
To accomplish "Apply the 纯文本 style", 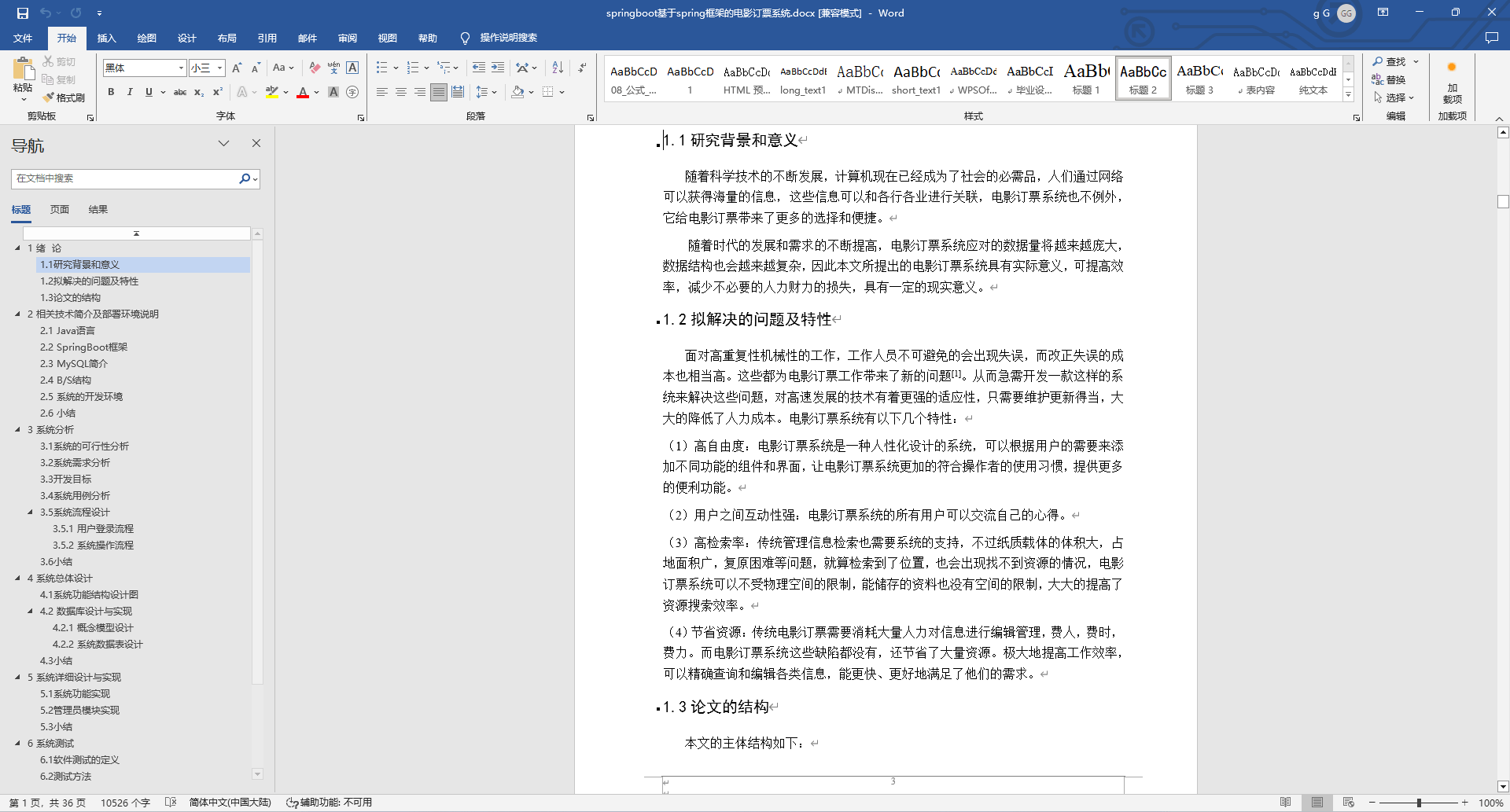I will pyautogui.click(x=1313, y=79).
